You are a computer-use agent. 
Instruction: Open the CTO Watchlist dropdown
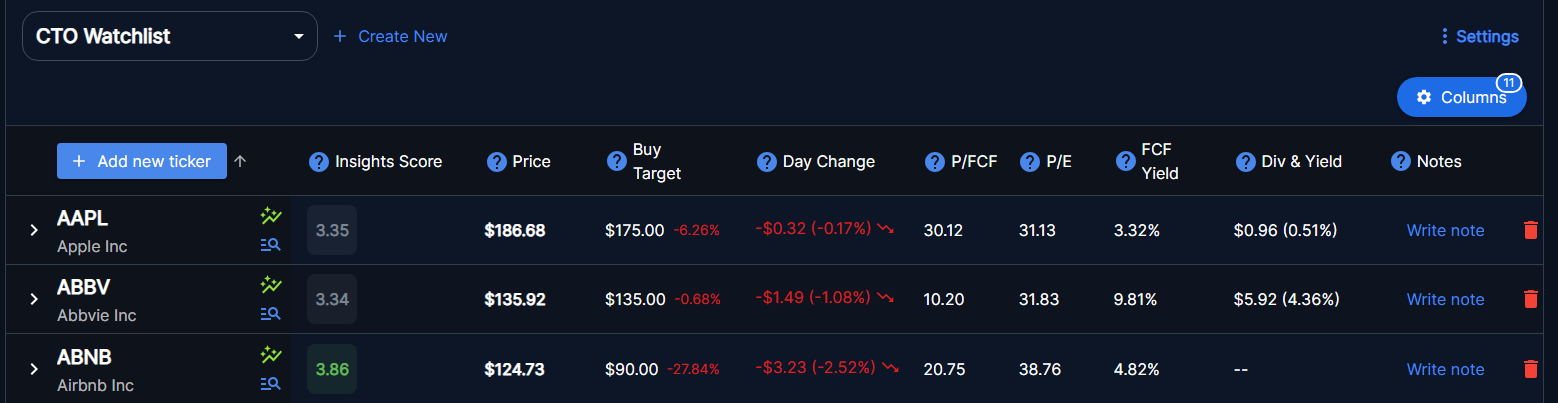[170, 36]
